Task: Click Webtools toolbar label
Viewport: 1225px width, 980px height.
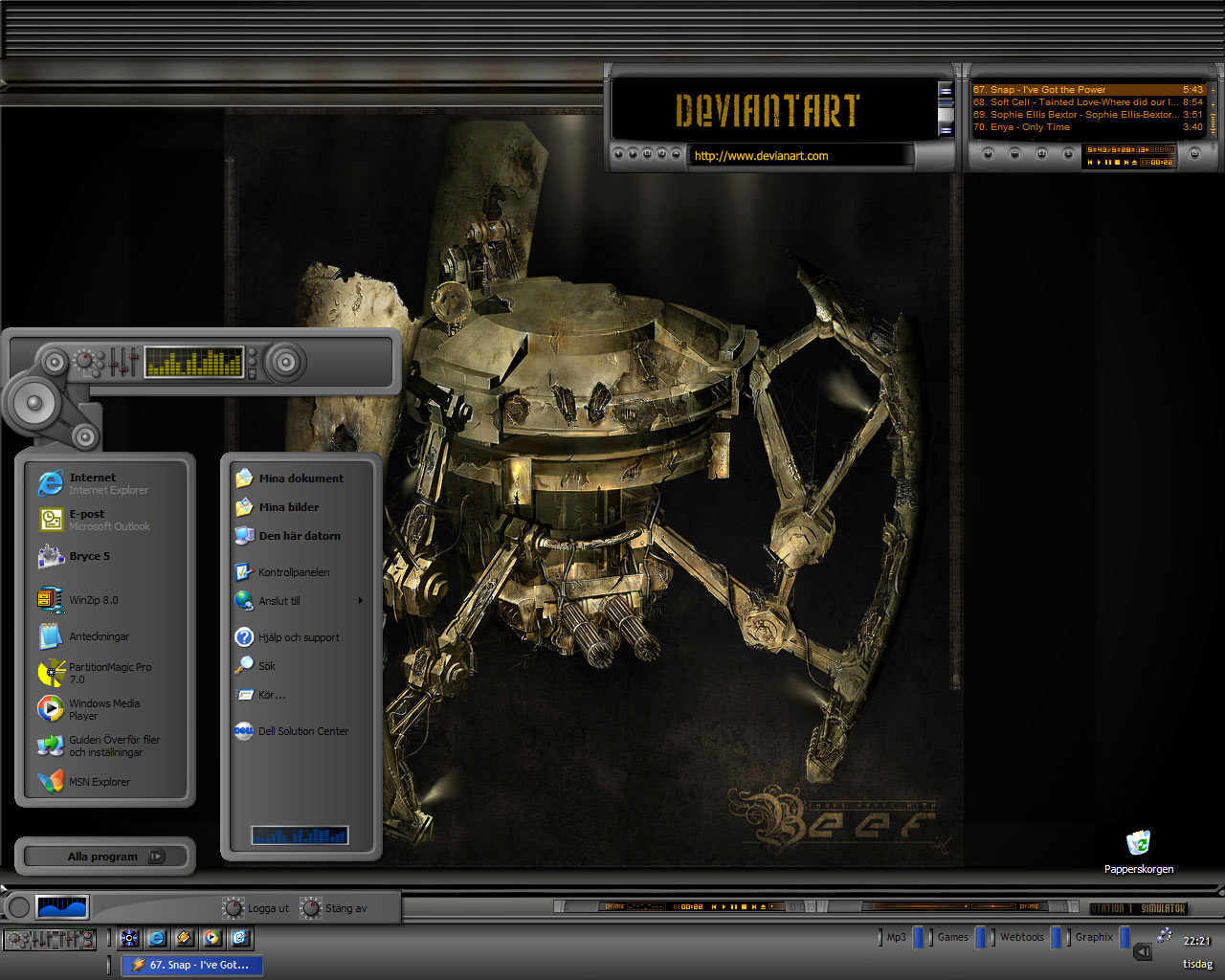Action: click(1022, 937)
